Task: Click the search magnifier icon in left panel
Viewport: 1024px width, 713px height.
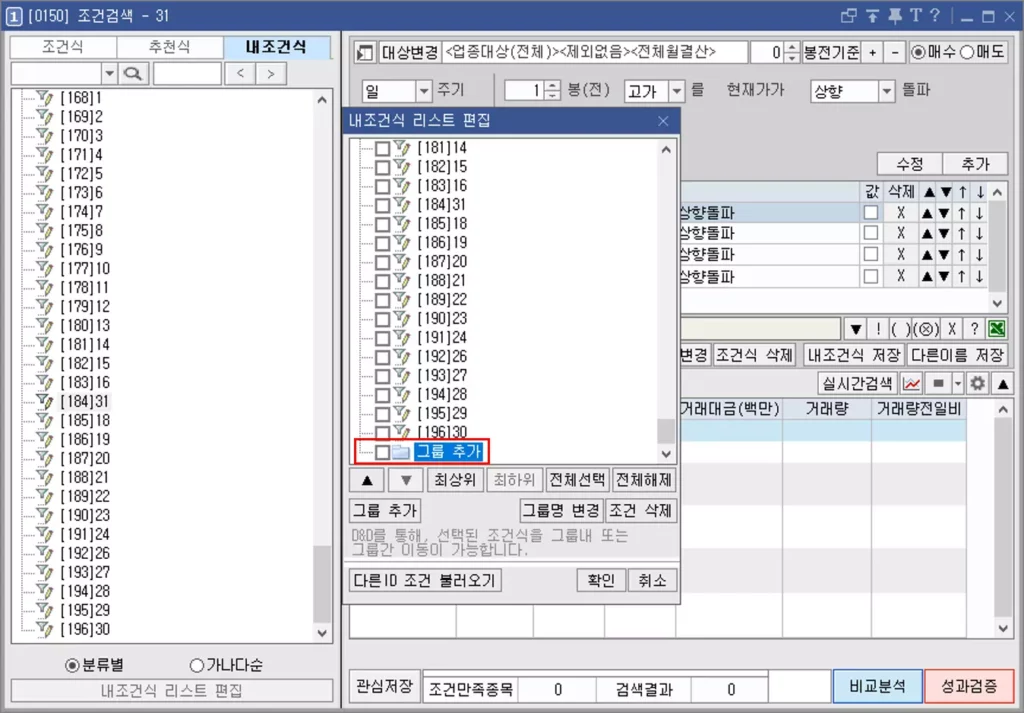Action: 133,74
